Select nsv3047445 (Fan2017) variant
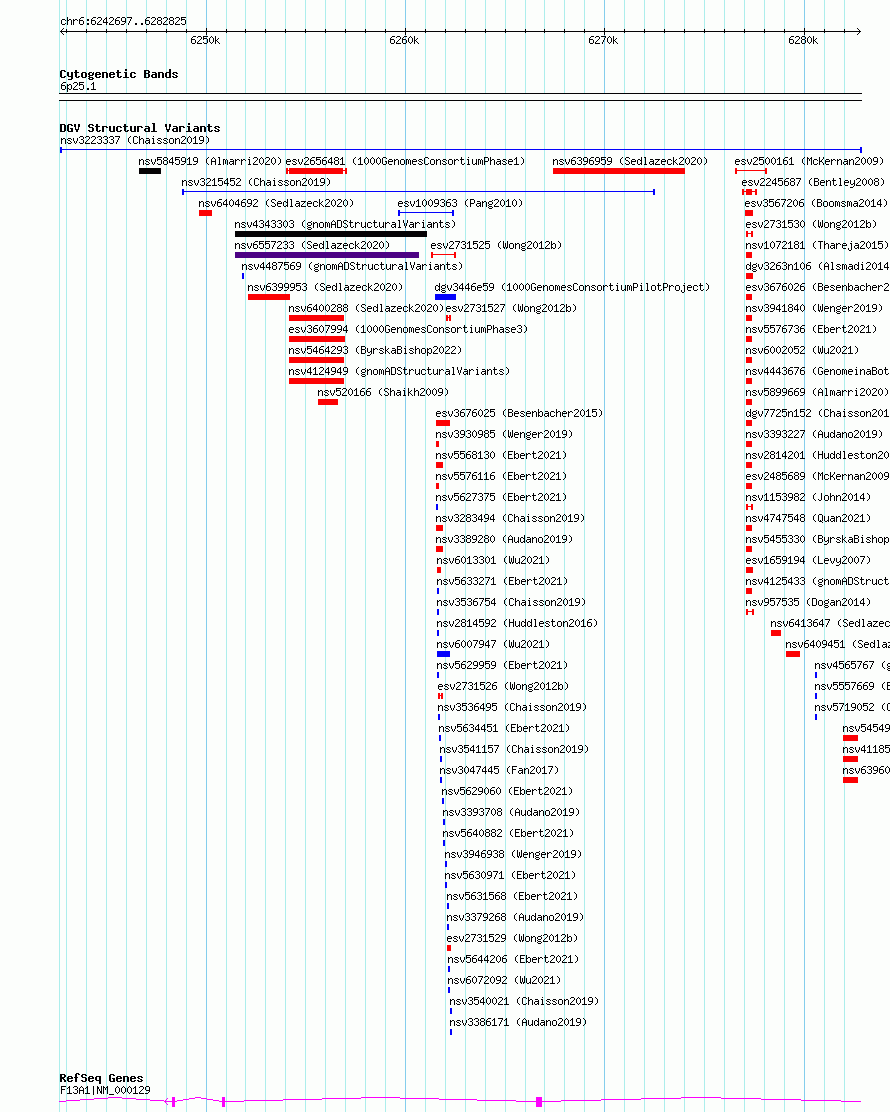 499,770
